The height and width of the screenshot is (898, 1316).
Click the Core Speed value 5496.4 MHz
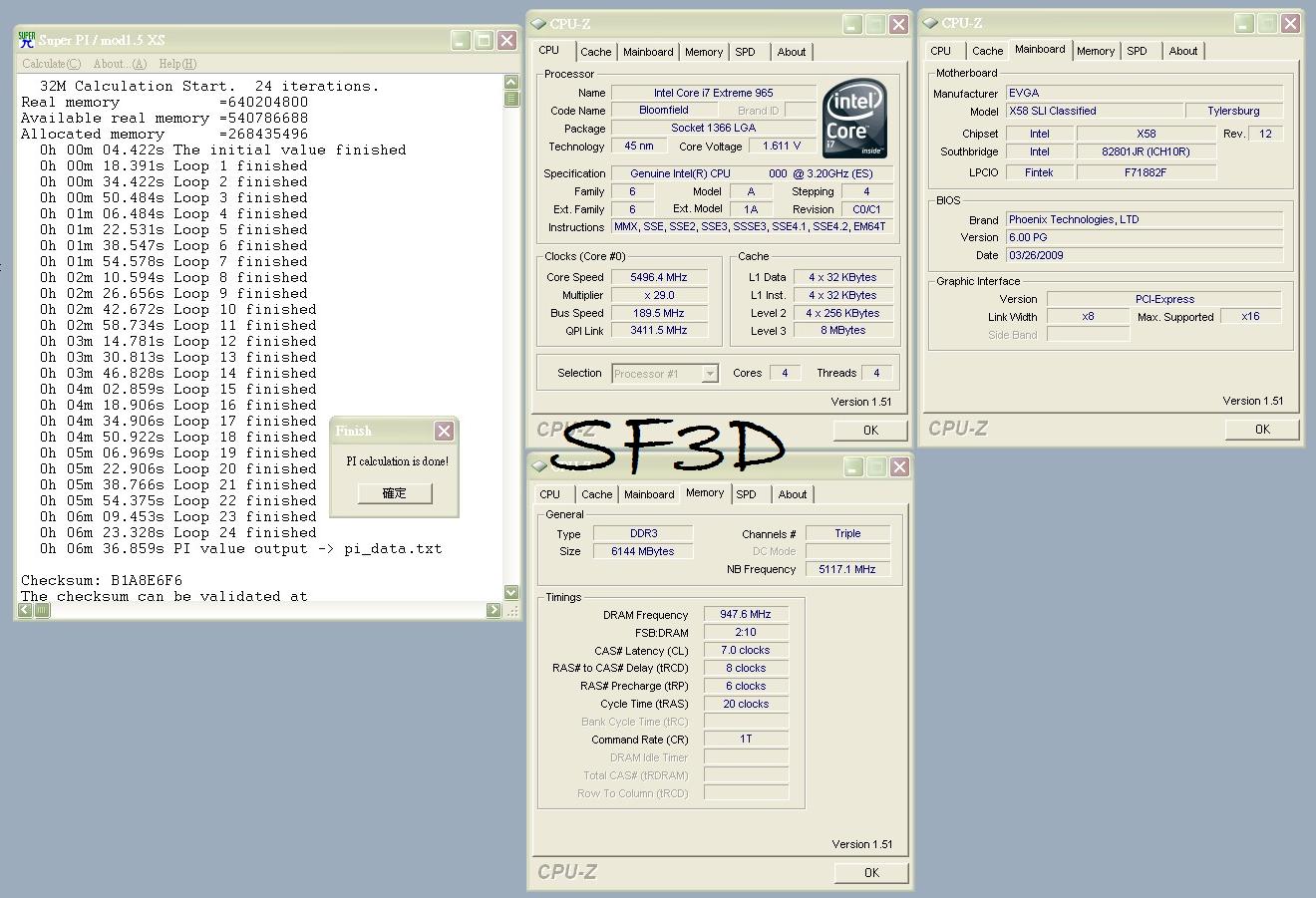pos(660,277)
